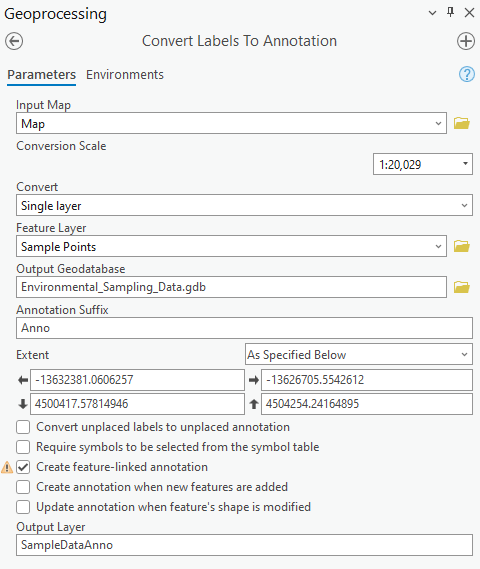
Task: Browse for Input Map with folder icon
Action: point(461,123)
